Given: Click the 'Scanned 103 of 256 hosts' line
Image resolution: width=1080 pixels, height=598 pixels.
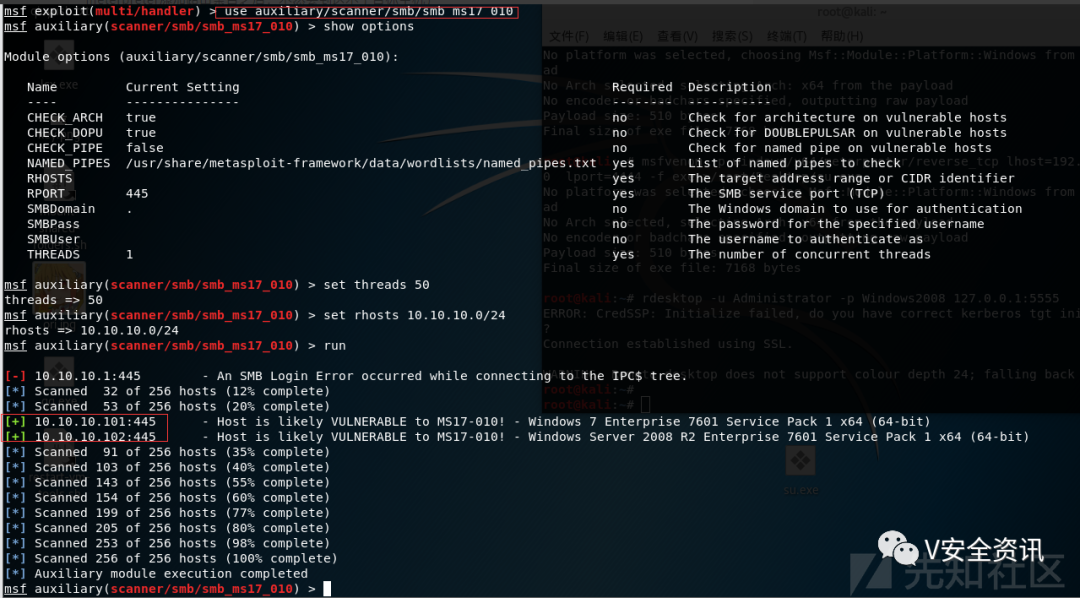Looking at the screenshot, I should point(167,466).
